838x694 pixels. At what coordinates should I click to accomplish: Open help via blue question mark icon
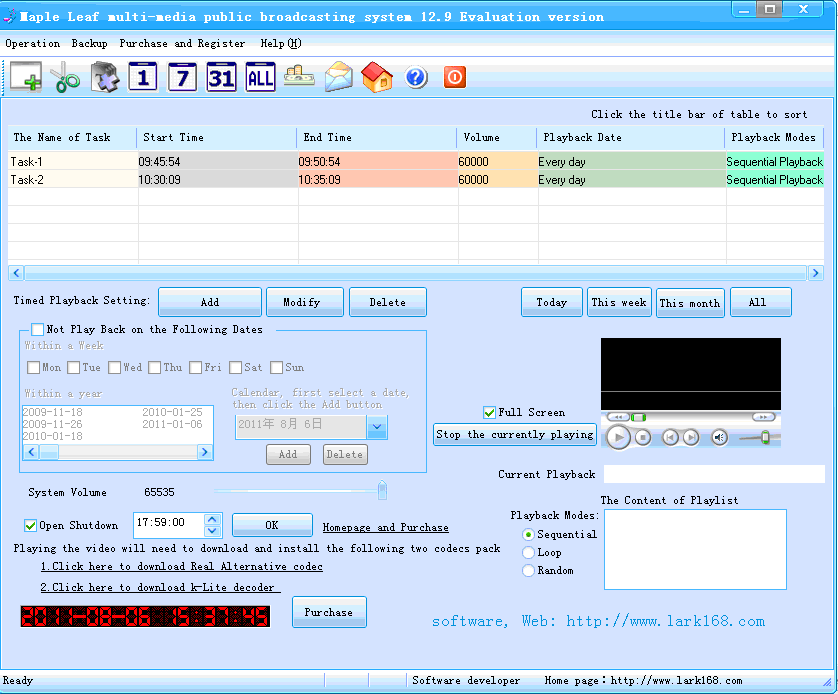point(416,77)
